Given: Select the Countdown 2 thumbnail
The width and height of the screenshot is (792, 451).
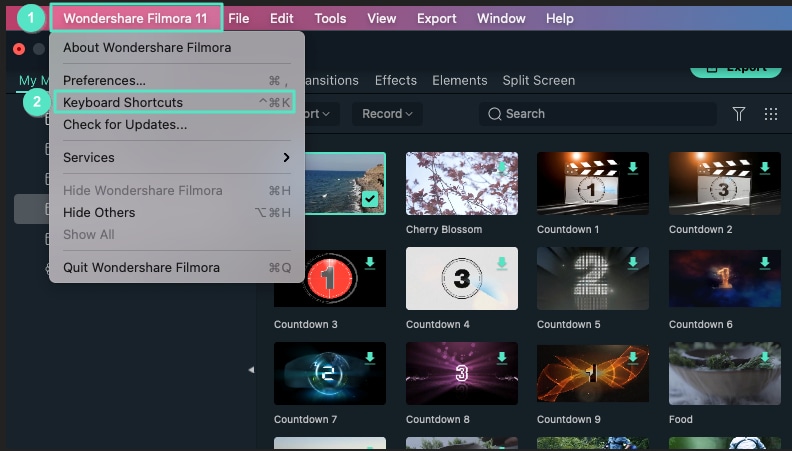Looking at the screenshot, I should click(x=724, y=183).
